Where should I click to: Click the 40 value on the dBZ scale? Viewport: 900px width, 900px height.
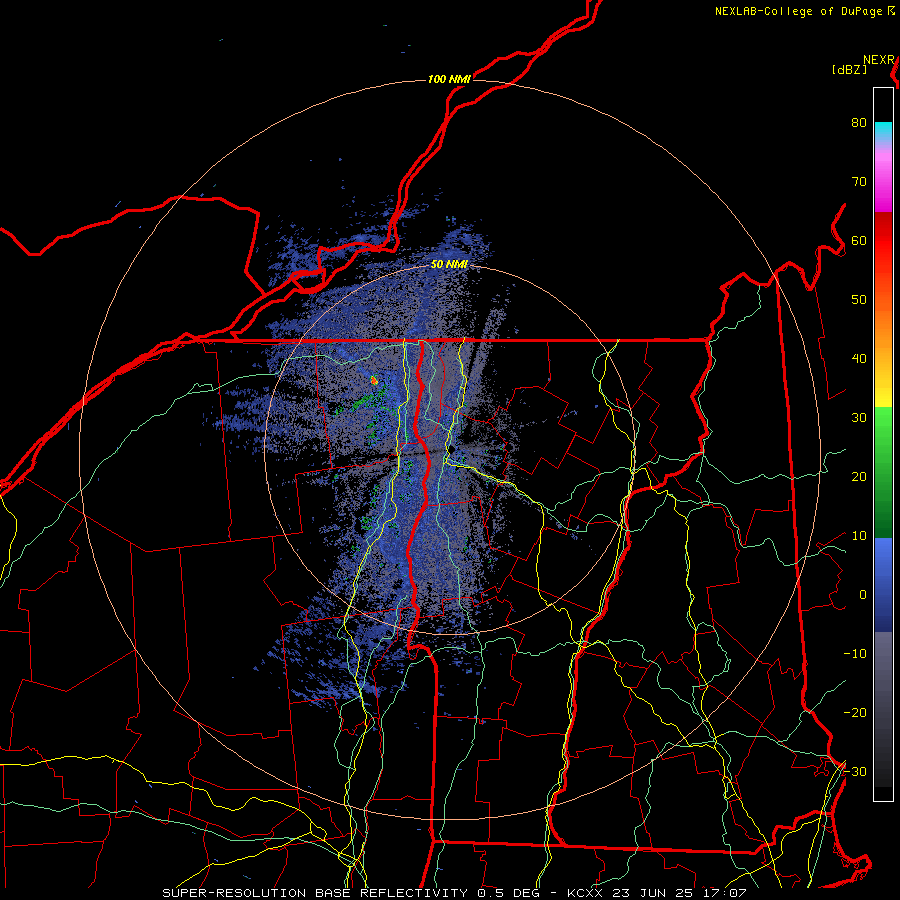click(x=859, y=359)
